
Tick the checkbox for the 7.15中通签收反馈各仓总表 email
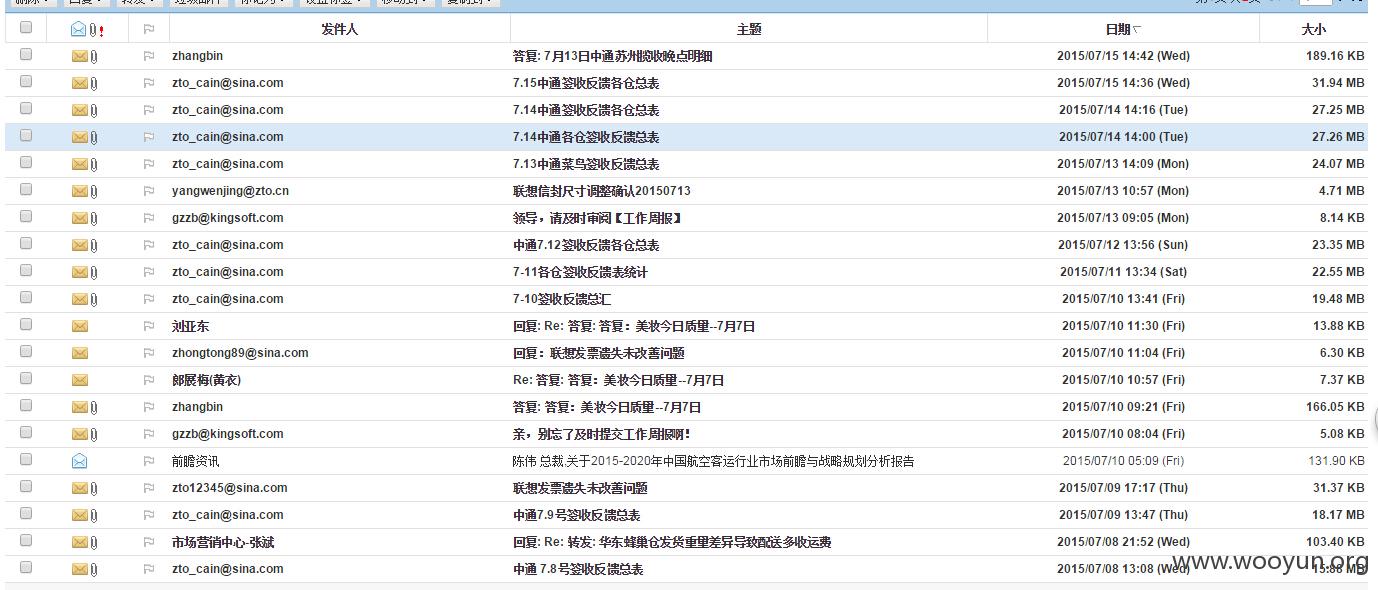(x=26, y=82)
